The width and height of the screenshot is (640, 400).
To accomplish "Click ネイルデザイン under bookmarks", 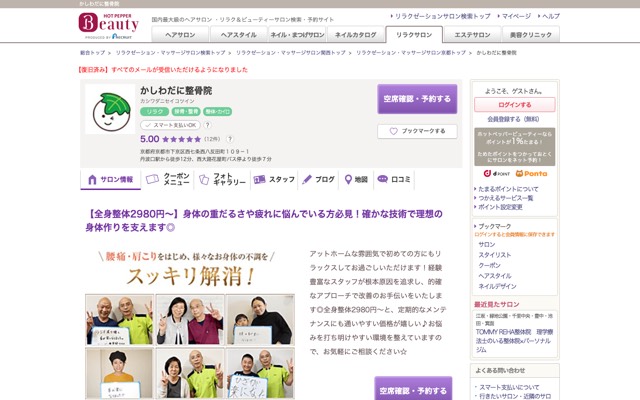I will coord(497,287).
